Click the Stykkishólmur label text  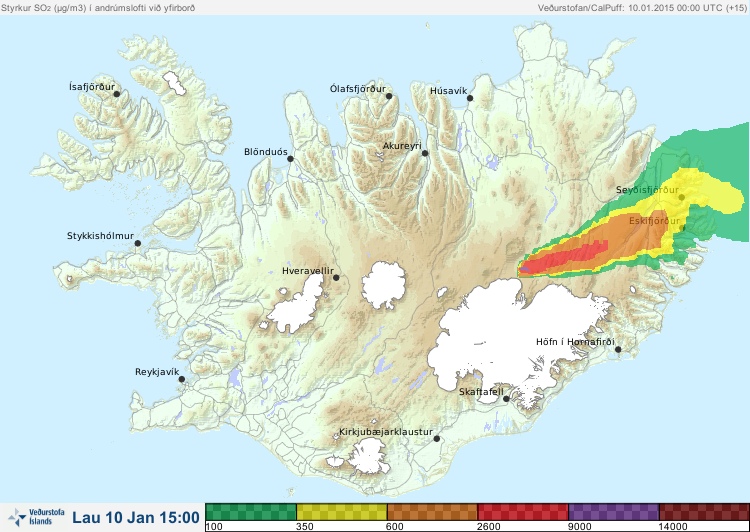point(100,236)
